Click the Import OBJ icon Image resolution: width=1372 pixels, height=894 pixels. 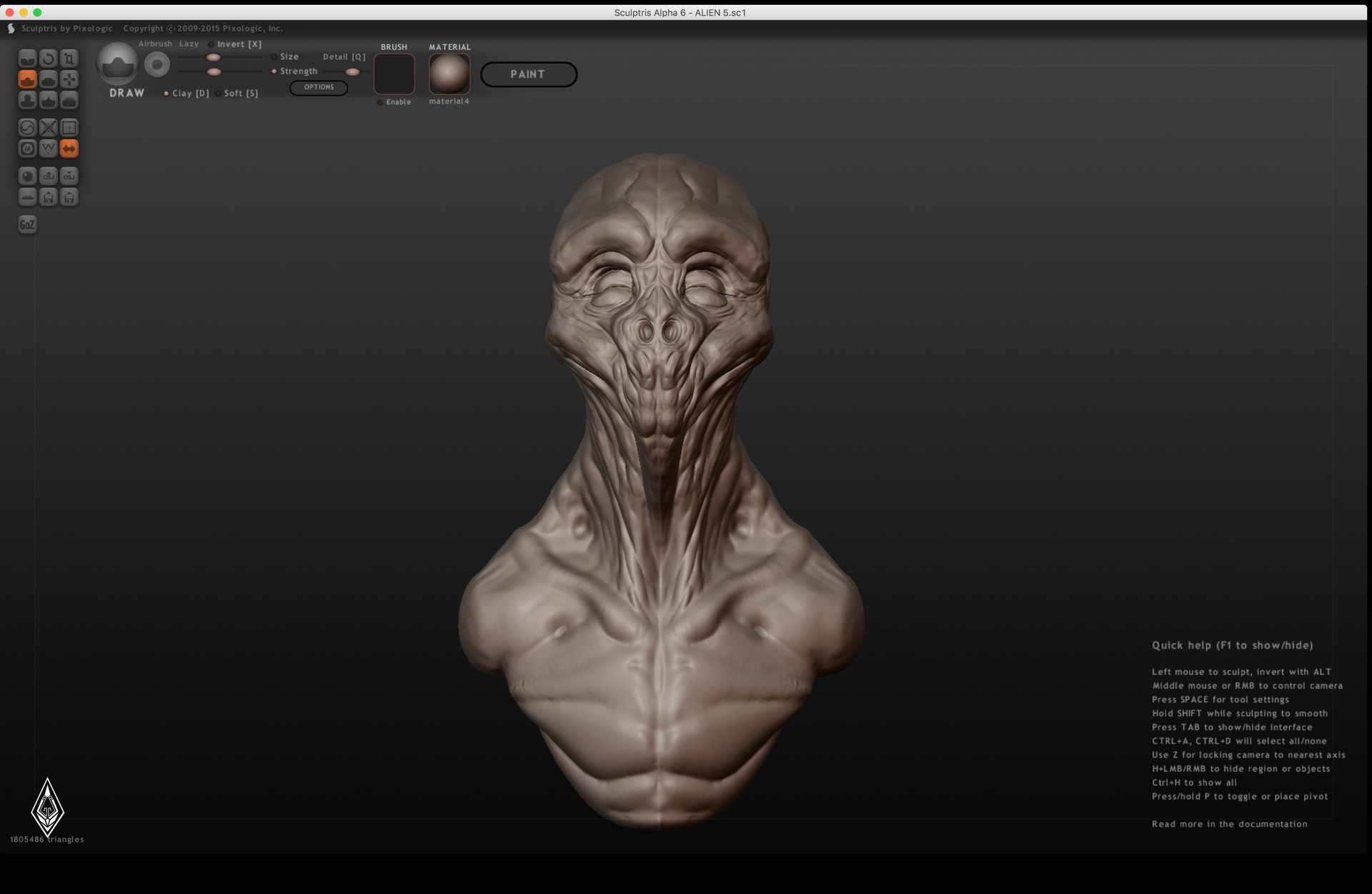pos(48,176)
